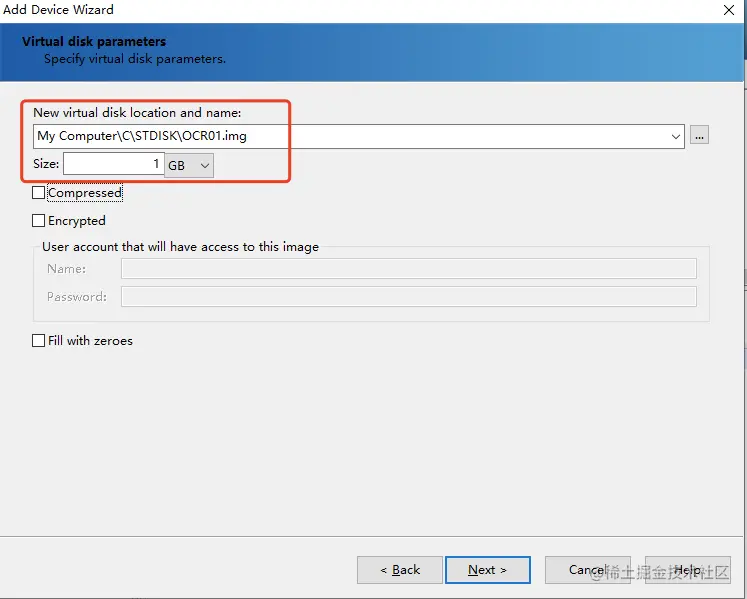Close the Add Device Wizard window
This screenshot has width=747, height=599.
click(728, 10)
